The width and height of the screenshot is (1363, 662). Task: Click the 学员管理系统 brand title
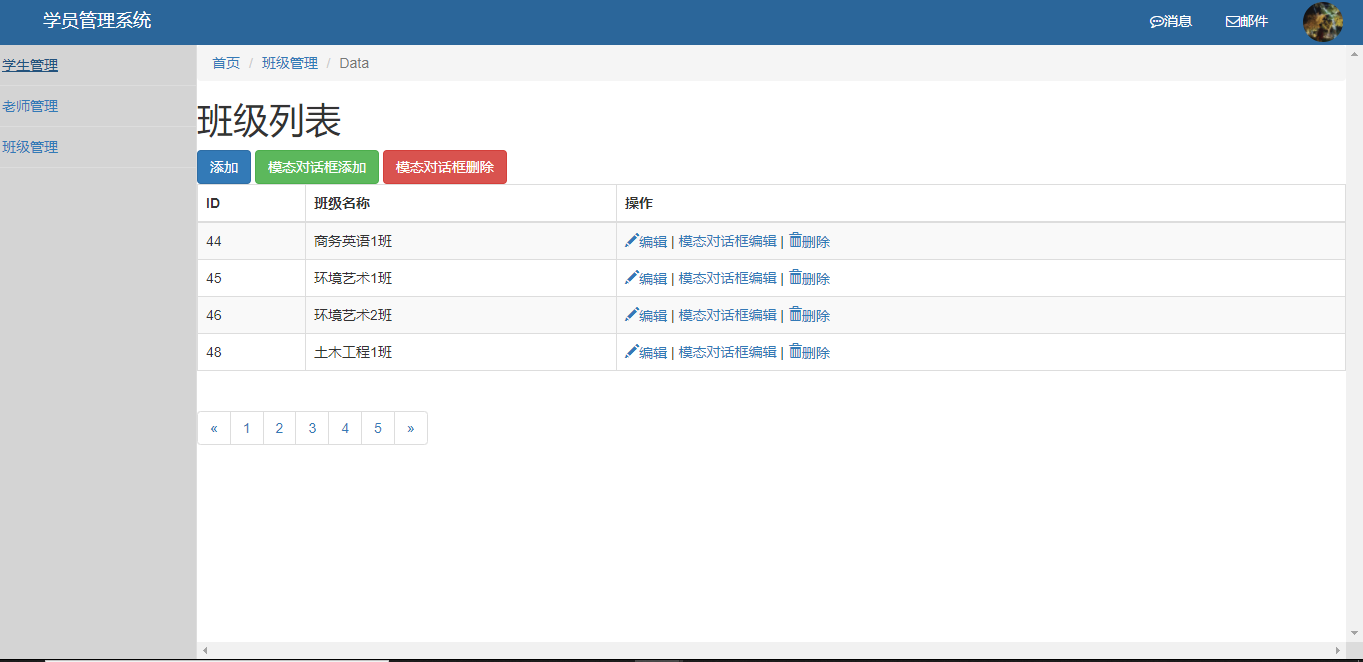click(x=97, y=20)
